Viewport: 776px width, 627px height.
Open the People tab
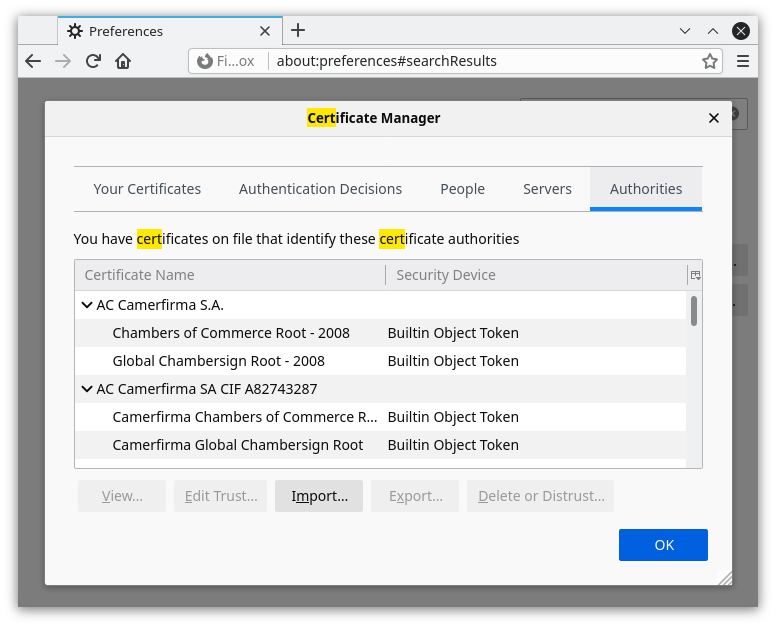coord(462,189)
